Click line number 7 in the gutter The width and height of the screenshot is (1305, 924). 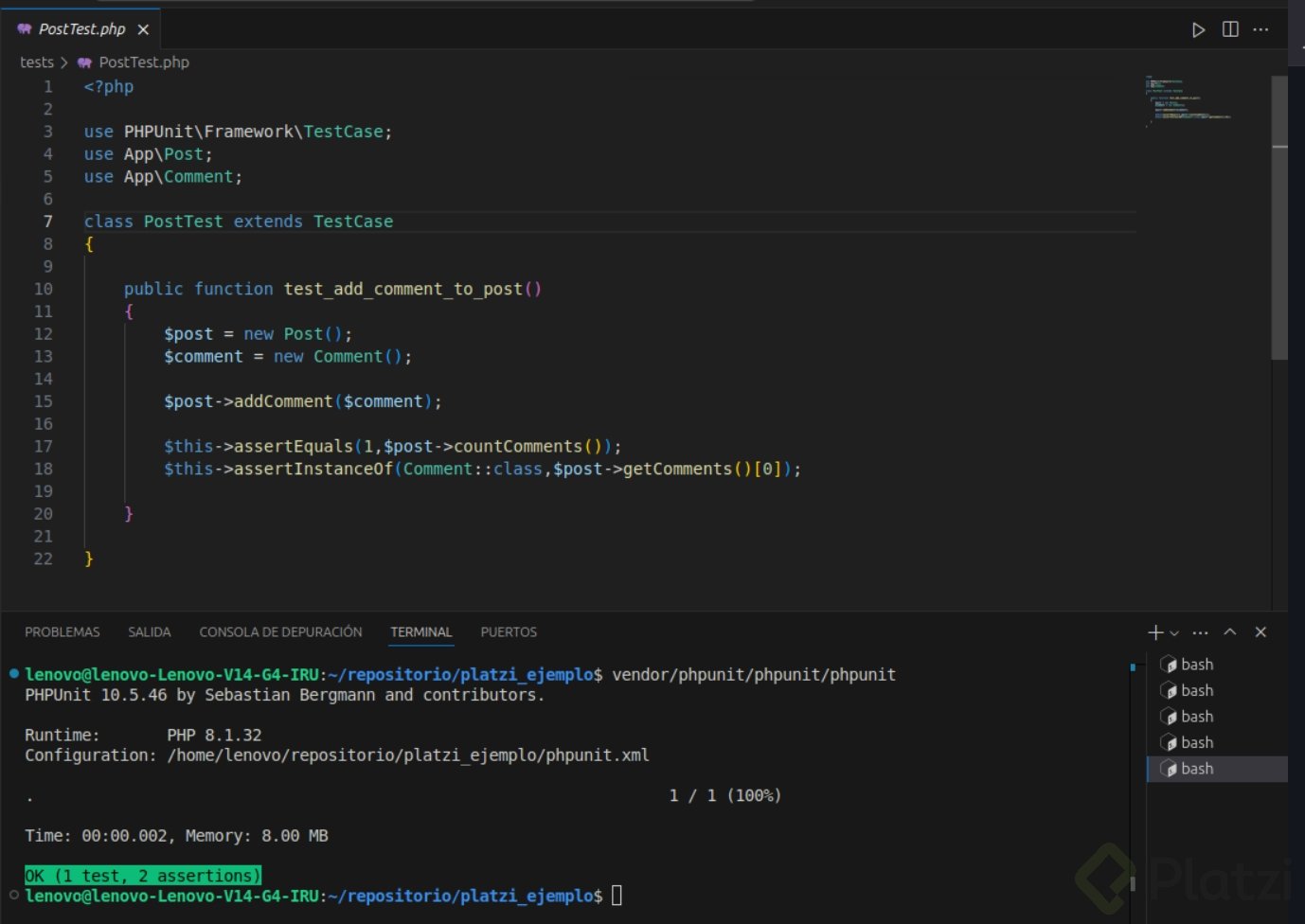pos(47,222)
